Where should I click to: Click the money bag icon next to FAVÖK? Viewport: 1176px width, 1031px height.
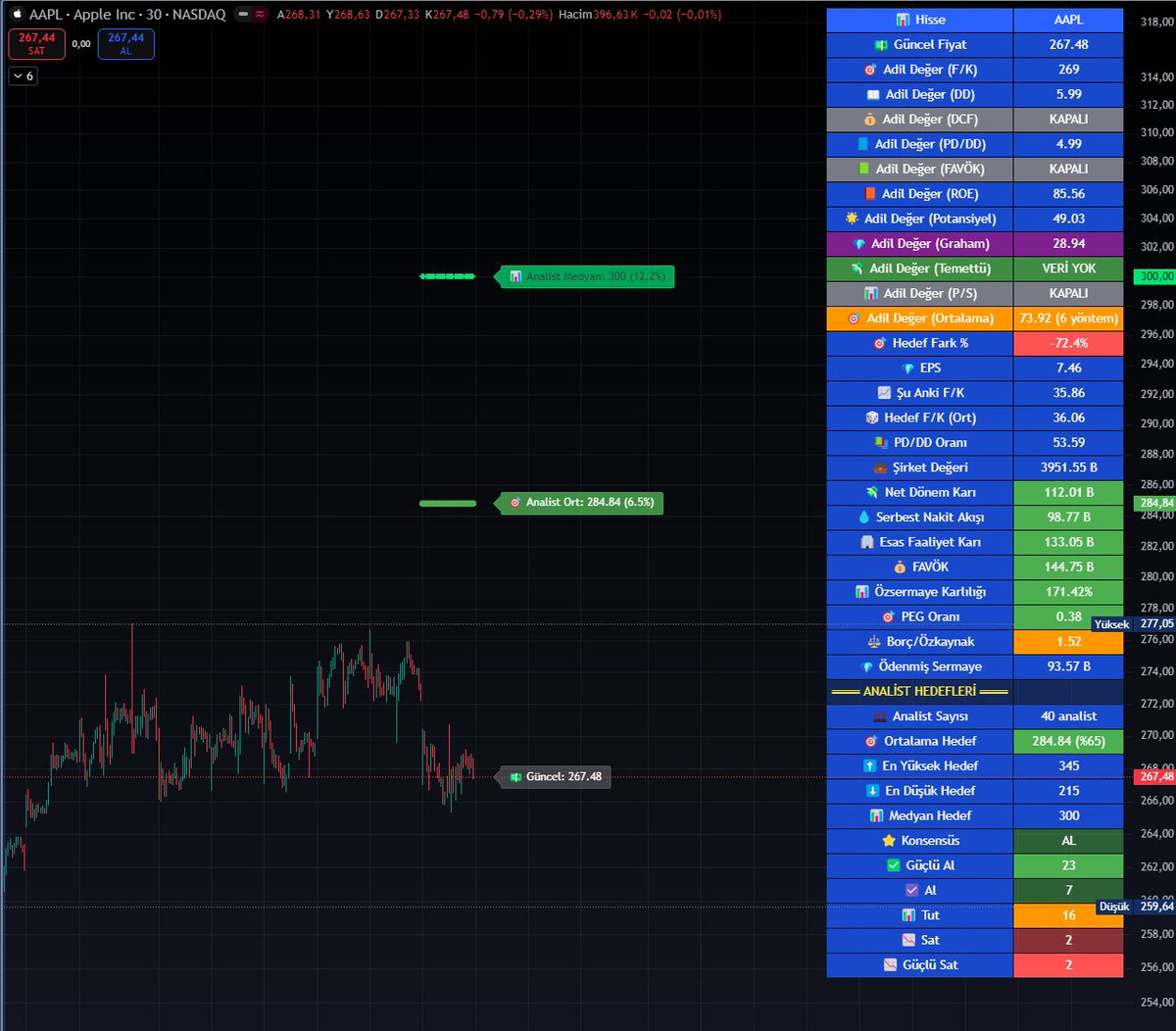tap(899, 566)
